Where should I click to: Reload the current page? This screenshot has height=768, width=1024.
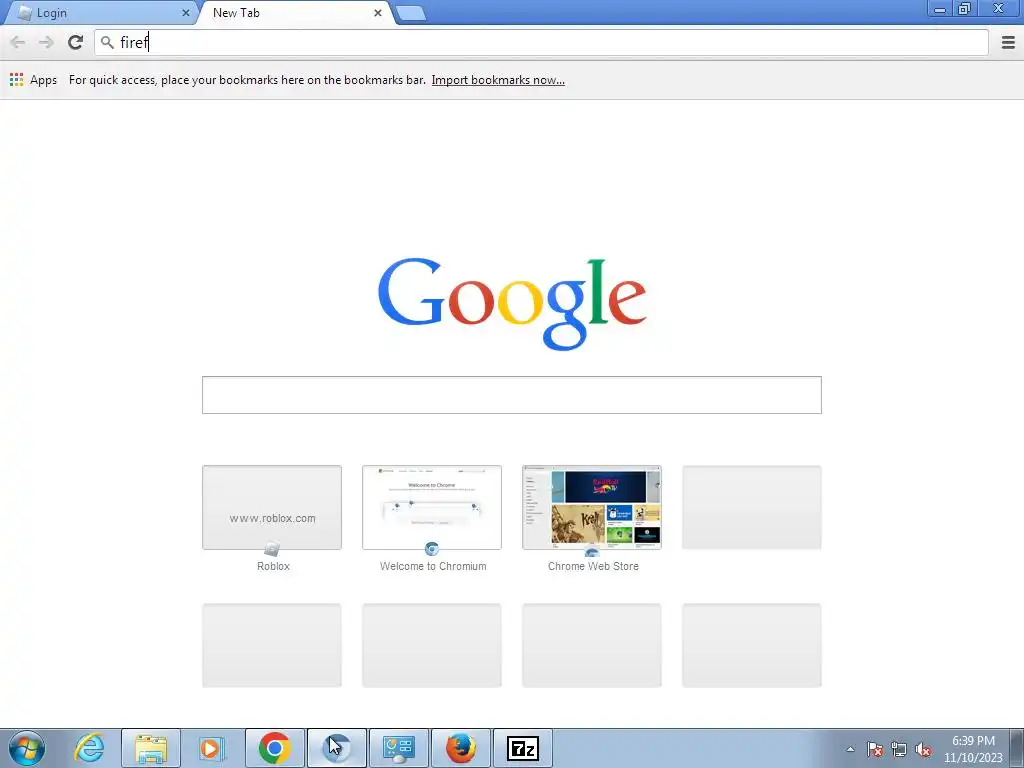tap(75, 42)
